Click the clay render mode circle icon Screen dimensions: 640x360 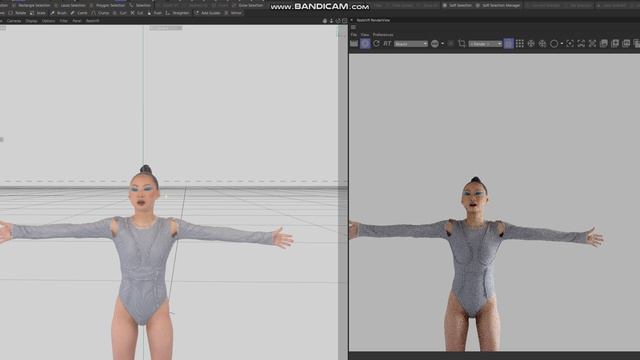tap(435, 44)
